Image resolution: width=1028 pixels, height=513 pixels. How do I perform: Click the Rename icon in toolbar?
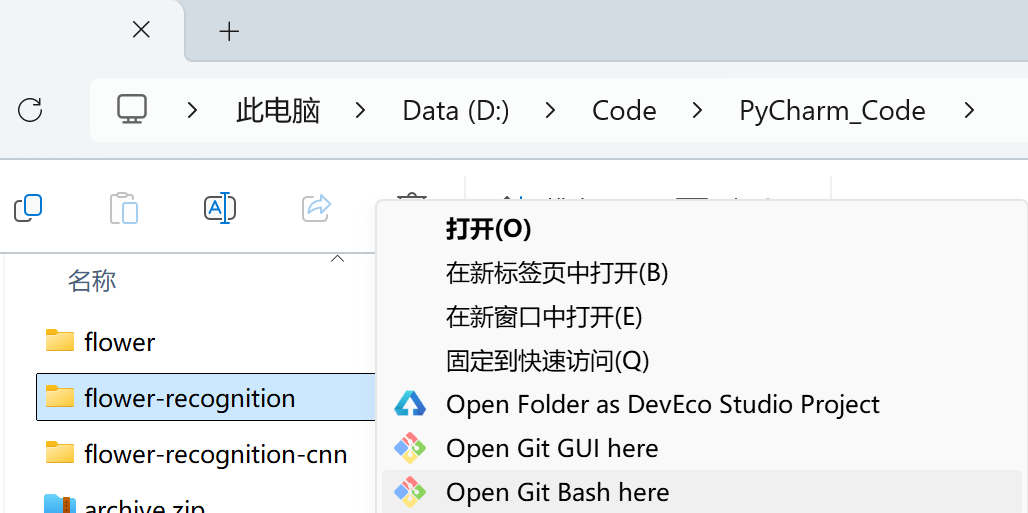220,208
